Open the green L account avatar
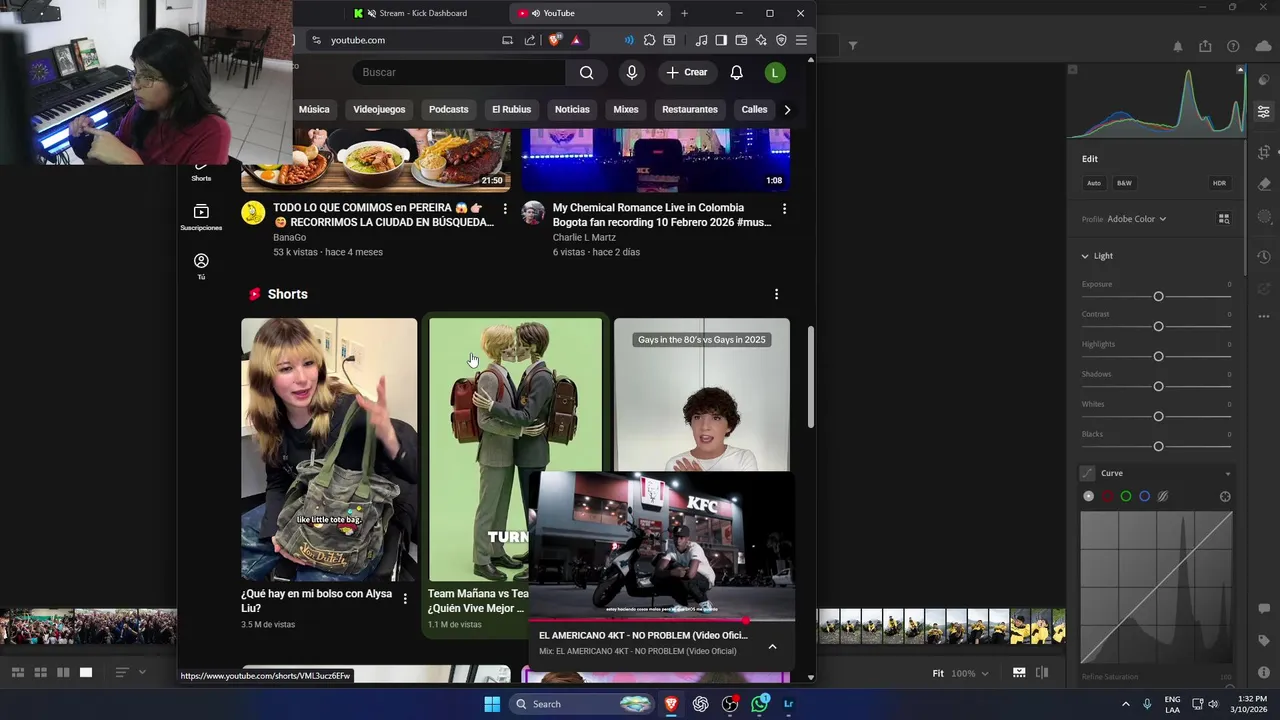Viewport: 1280px width, 720px height. pos(774,72)
